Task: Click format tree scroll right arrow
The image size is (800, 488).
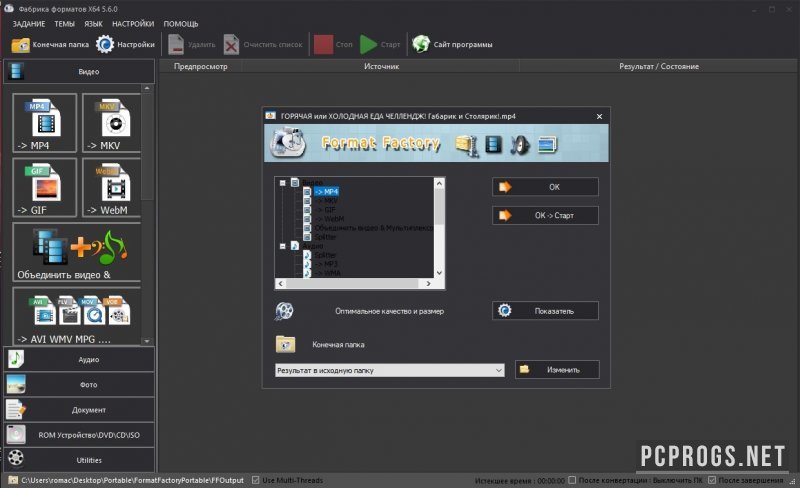Action: tap(429, 283)
